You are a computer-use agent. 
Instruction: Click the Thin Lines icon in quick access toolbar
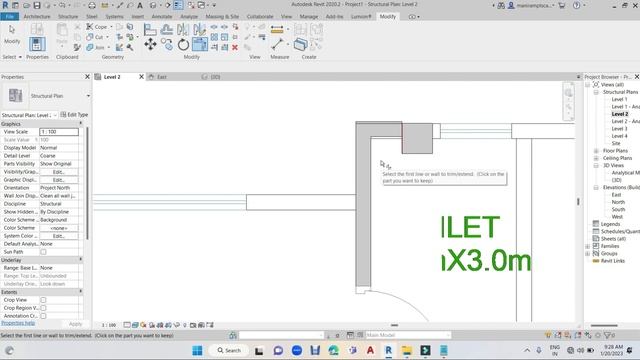click(x=178, y=5)
